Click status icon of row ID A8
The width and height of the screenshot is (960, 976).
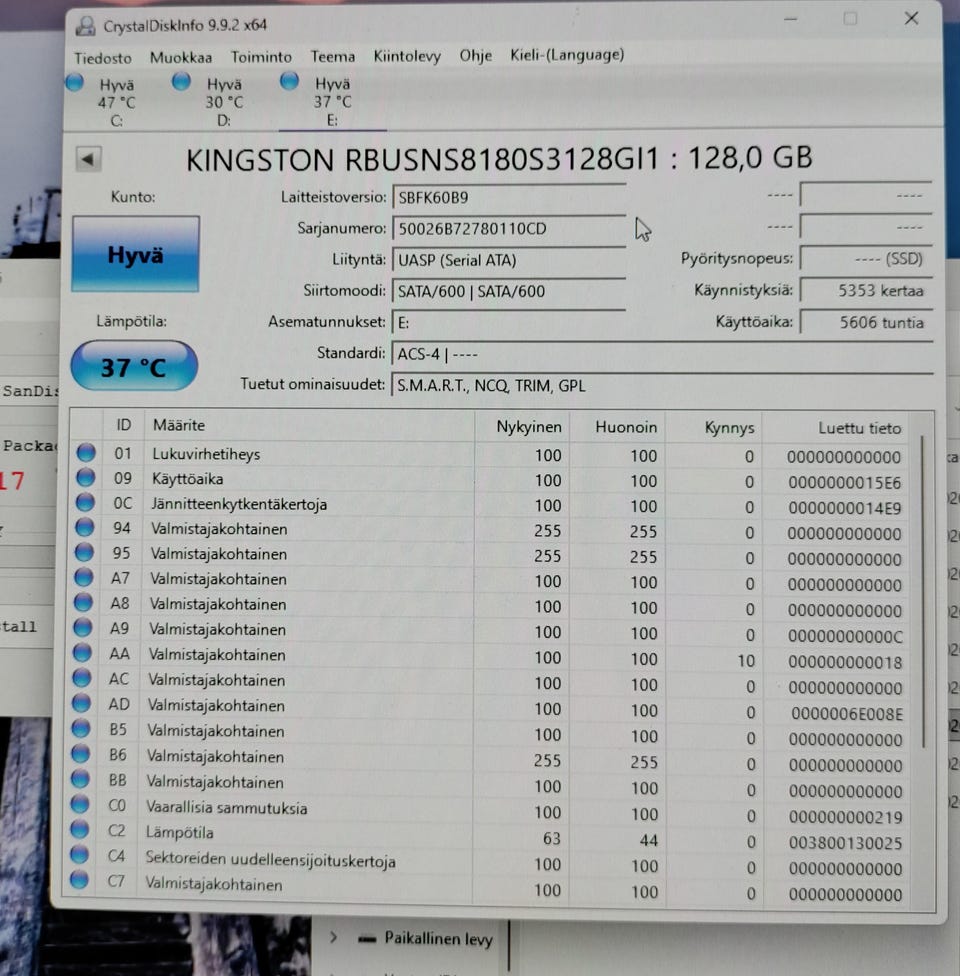pyautogui.click(x=83, y=603)
